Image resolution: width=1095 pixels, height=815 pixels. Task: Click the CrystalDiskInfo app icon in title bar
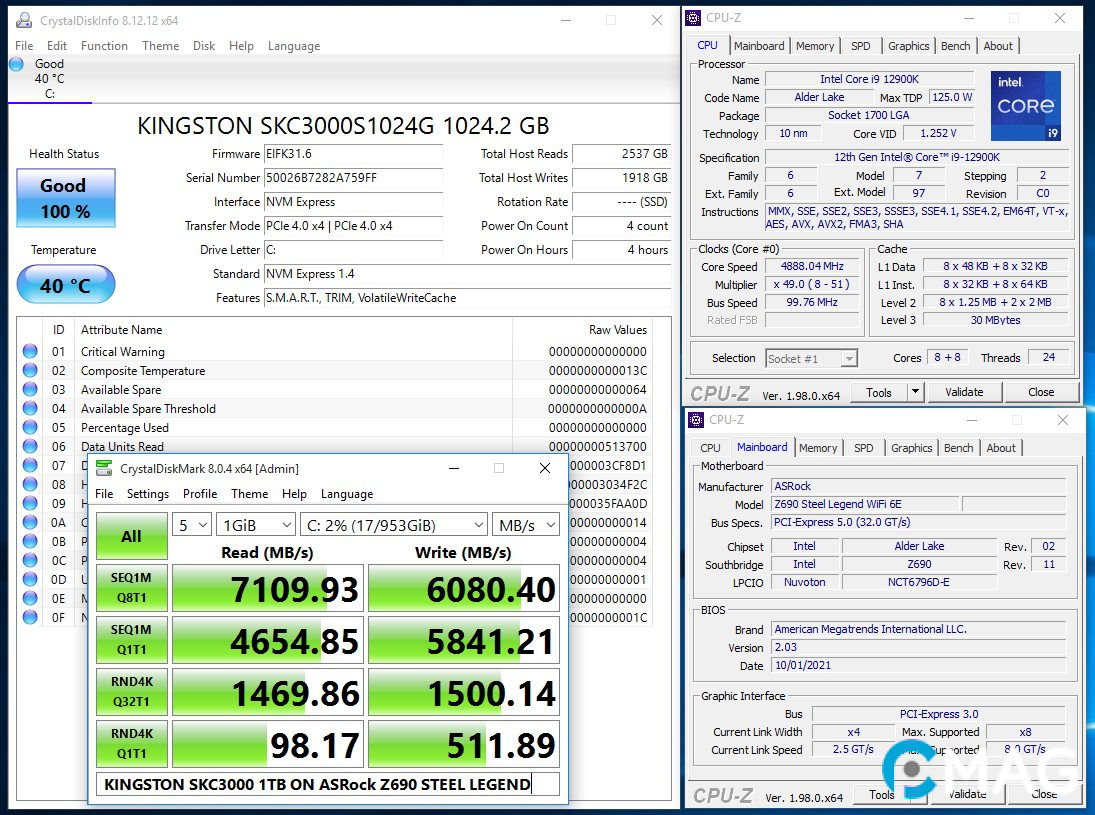24,20
